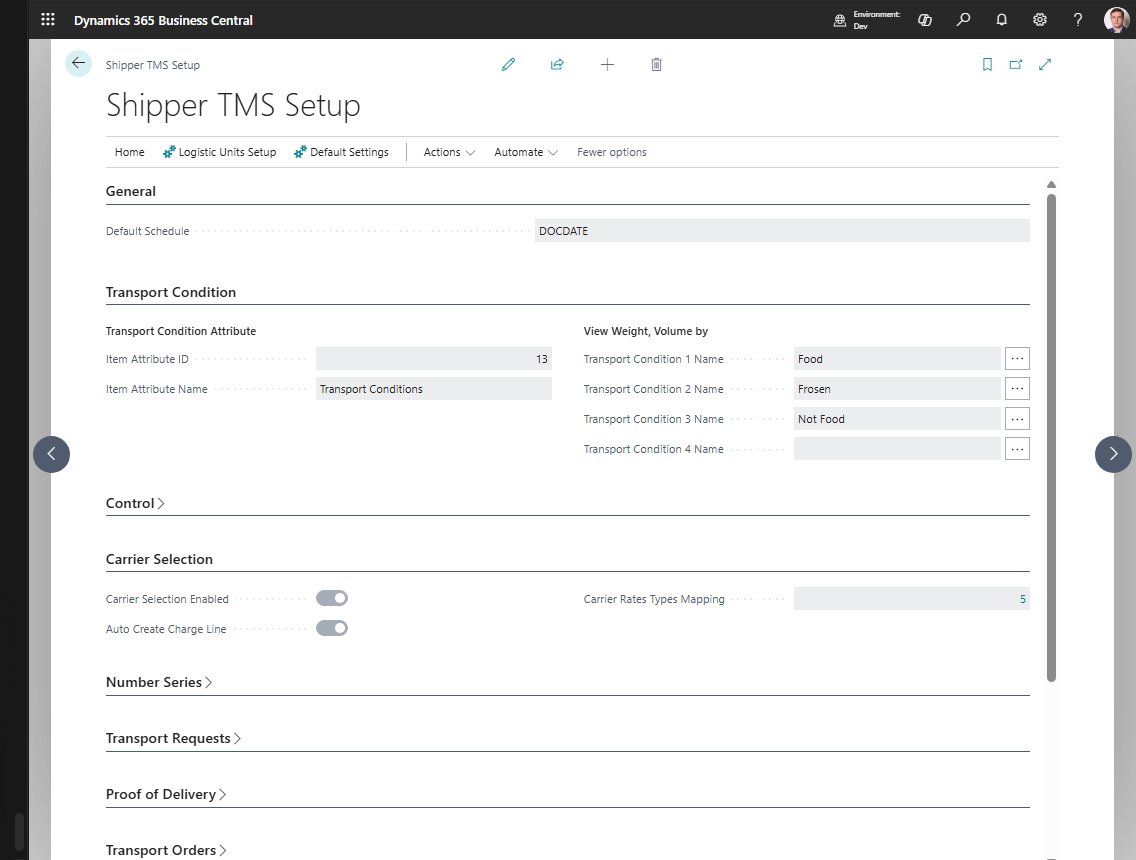1136x860 pixels.
Task: Expand the Number Series section
Action: pos(159,682)
